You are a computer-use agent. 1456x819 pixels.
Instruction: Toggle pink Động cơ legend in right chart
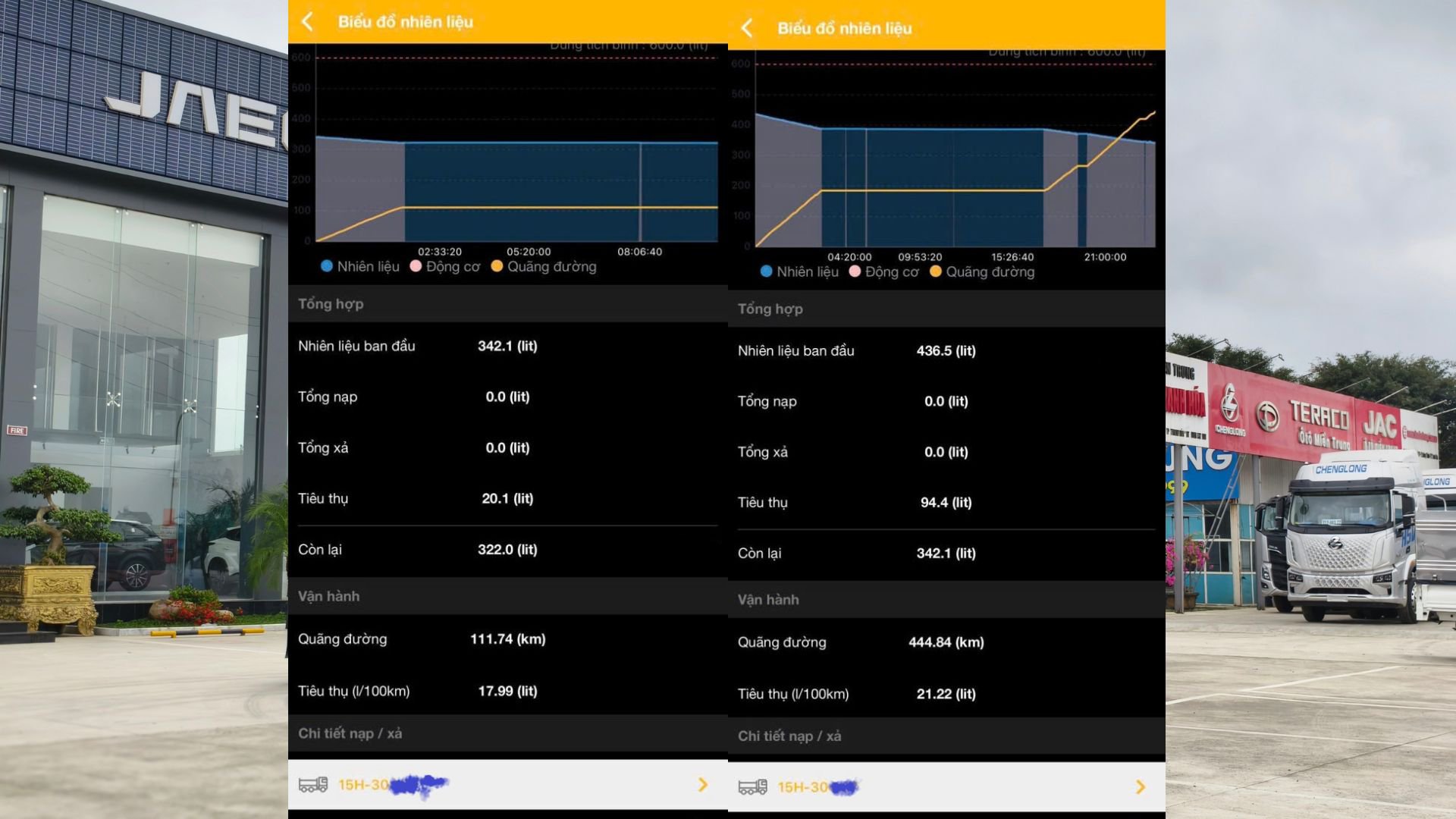[x=884, y=271]
